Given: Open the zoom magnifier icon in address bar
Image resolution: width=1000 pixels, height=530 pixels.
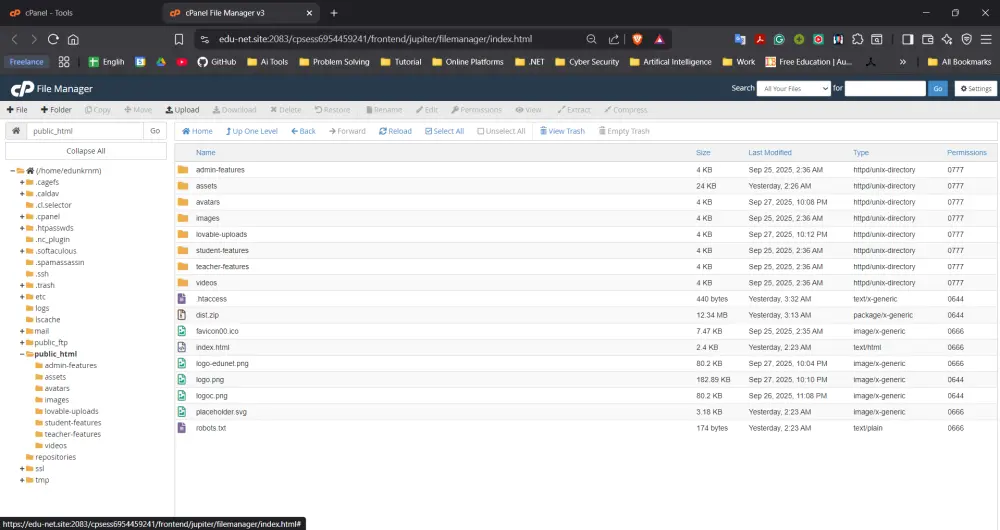Looking at the screenshot, I should [591, 39].
